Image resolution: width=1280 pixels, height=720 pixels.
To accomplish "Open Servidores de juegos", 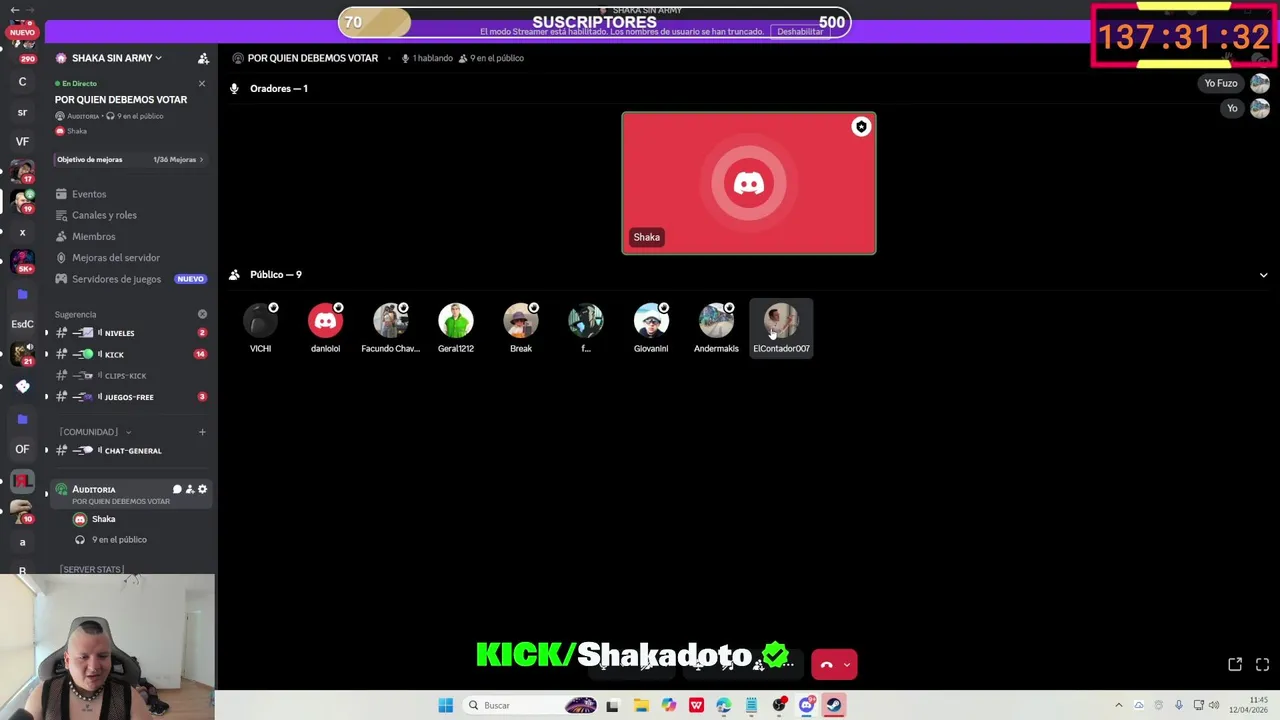I will [116, 279].
